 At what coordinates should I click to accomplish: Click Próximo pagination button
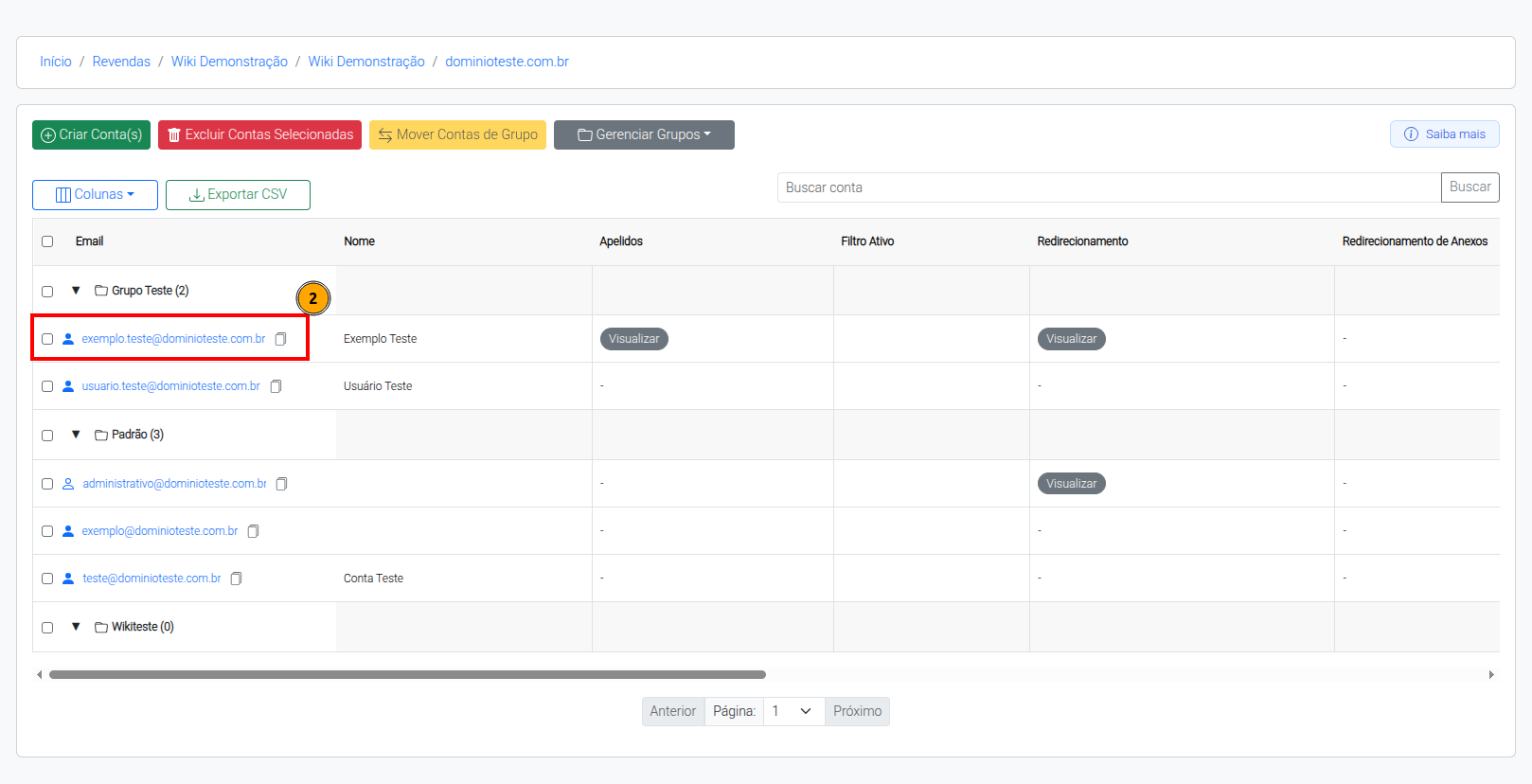[x=857, y=711]
